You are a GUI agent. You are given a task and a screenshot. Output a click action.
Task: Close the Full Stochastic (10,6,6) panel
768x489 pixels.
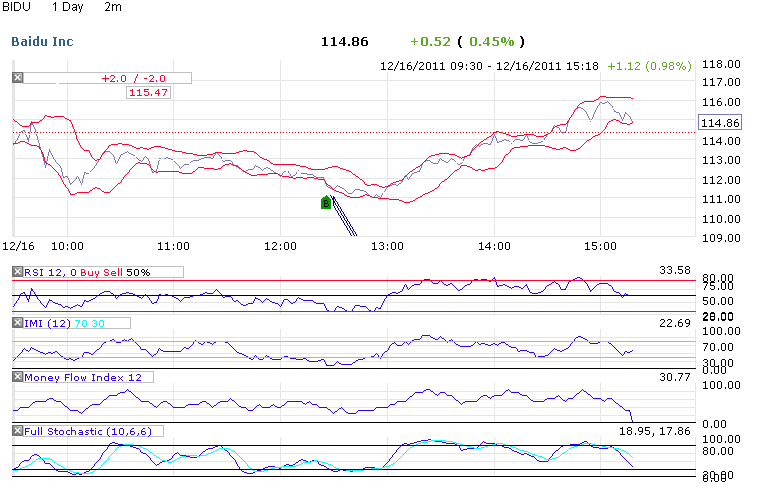coord(18,430)
